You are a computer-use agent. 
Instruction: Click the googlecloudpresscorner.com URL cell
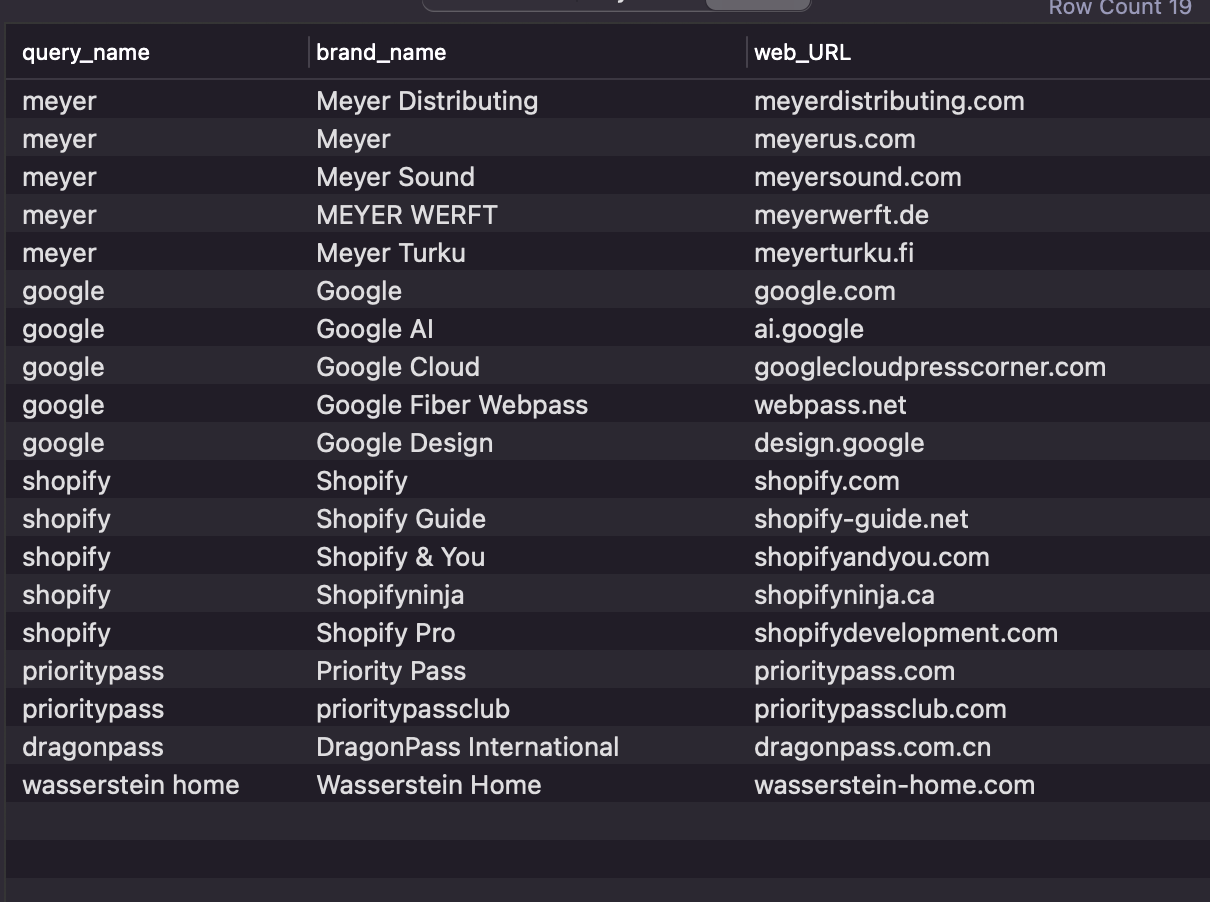tap(929, 367)
